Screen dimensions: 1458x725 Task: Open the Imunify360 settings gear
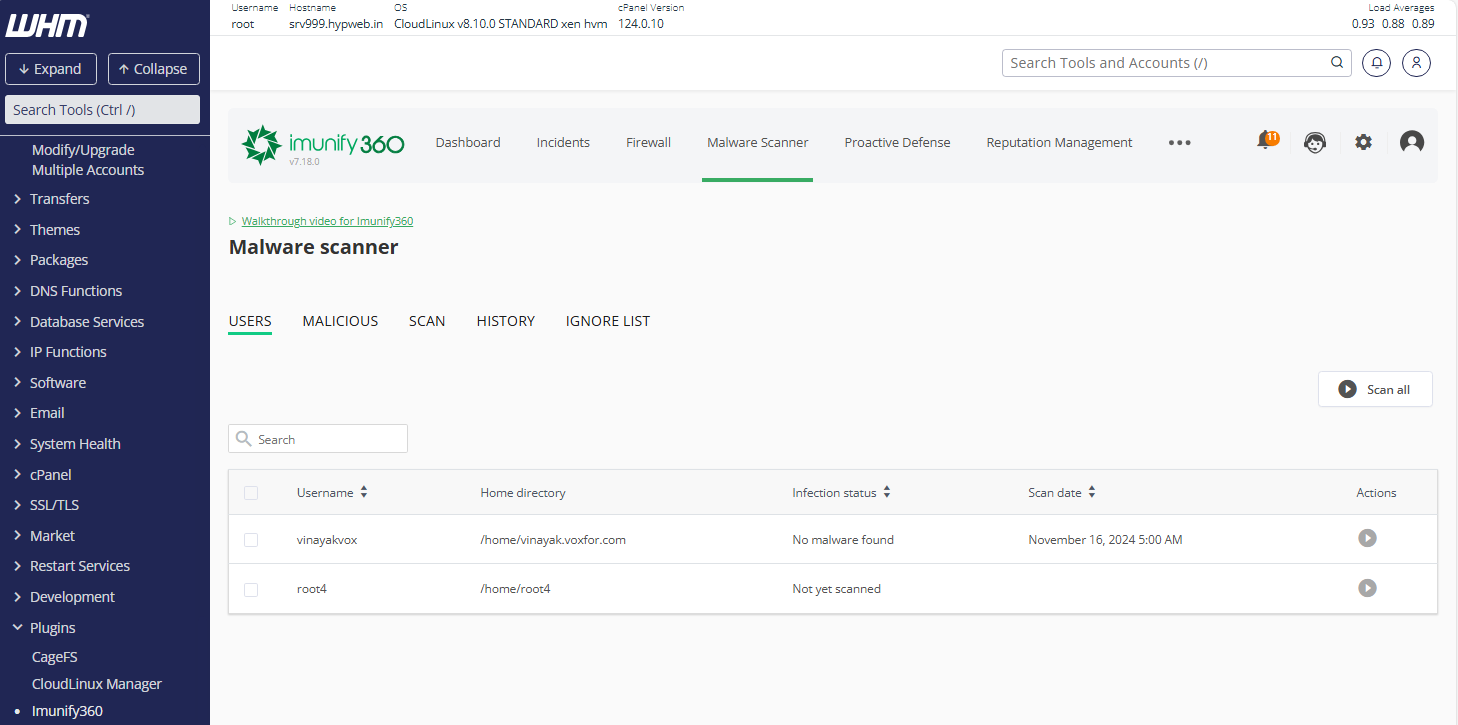pyautogui.click(x=1363, y=142)
